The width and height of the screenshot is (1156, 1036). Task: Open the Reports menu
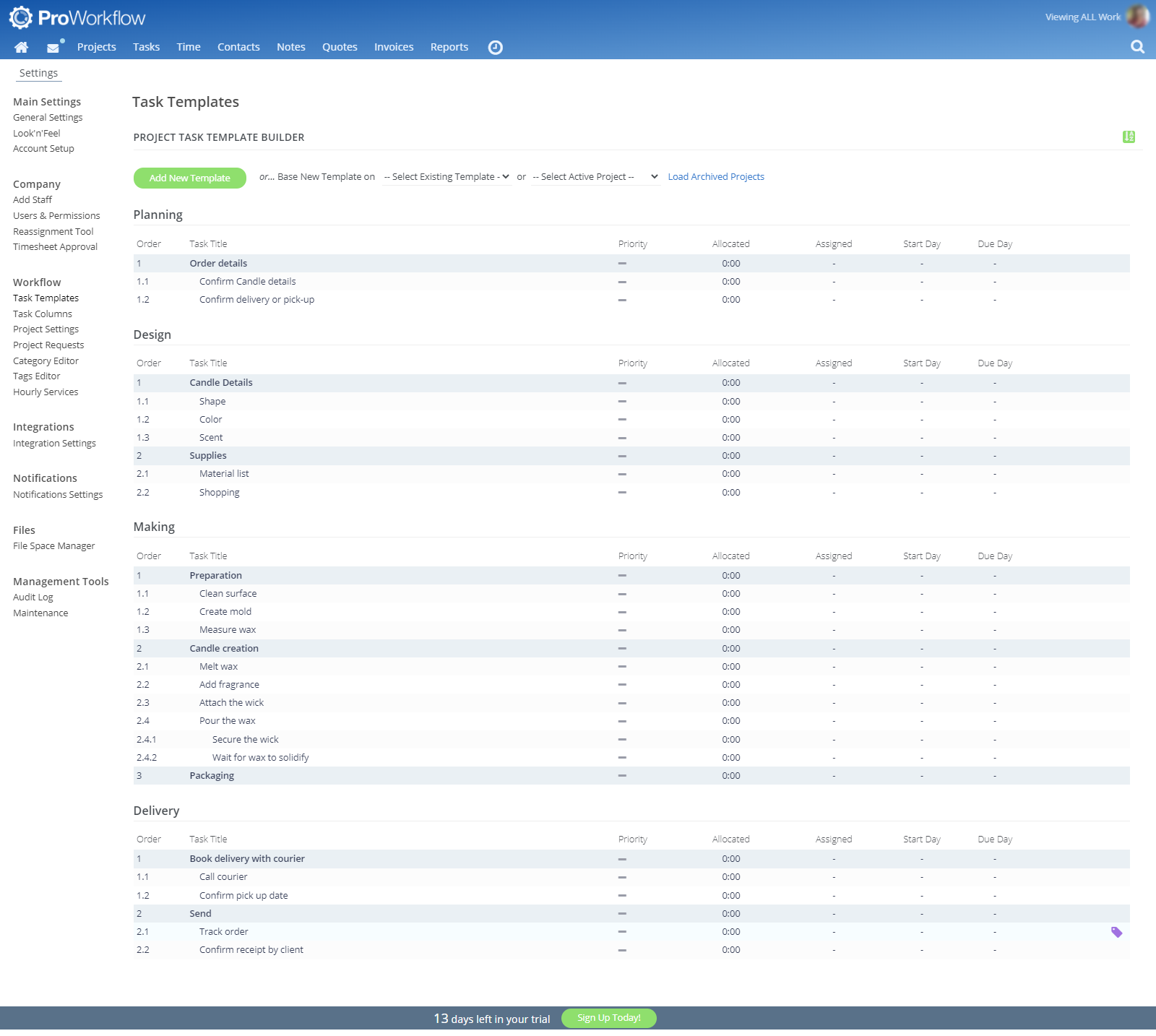coord(449,47)
